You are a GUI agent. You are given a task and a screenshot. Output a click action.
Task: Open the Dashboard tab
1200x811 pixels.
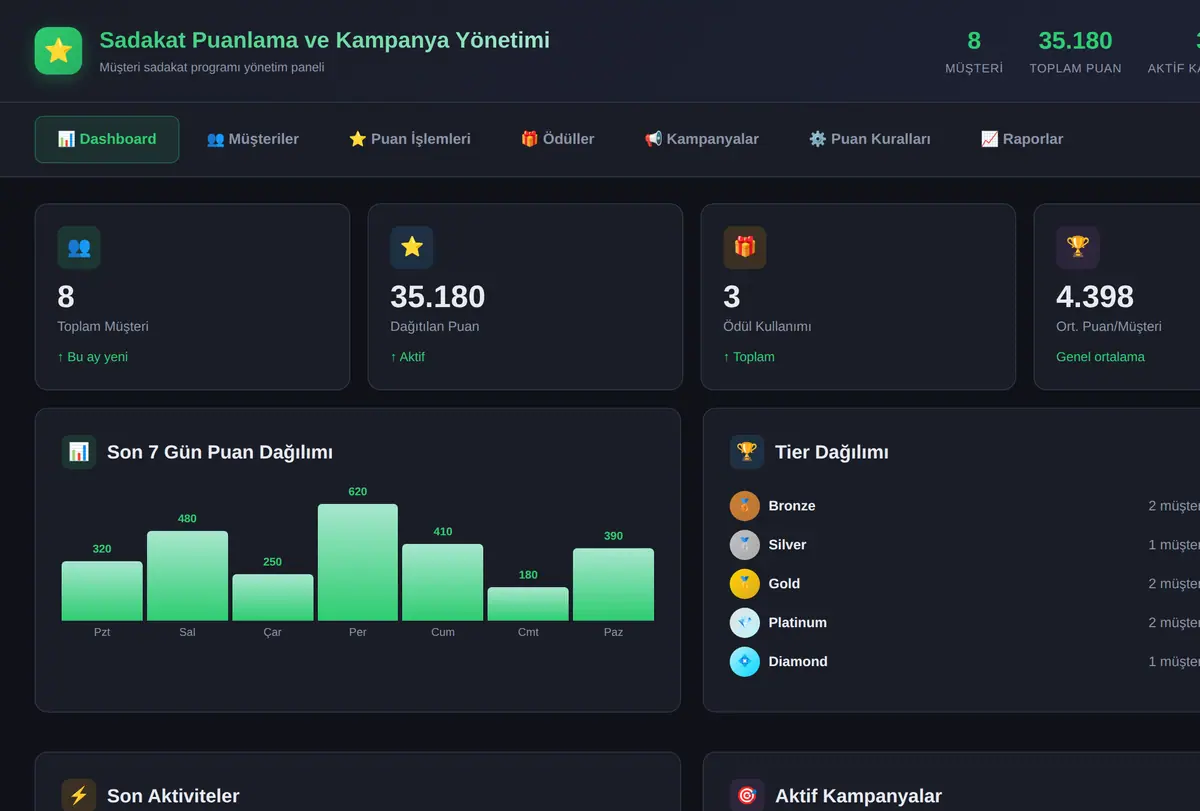(x=107, y=139)
